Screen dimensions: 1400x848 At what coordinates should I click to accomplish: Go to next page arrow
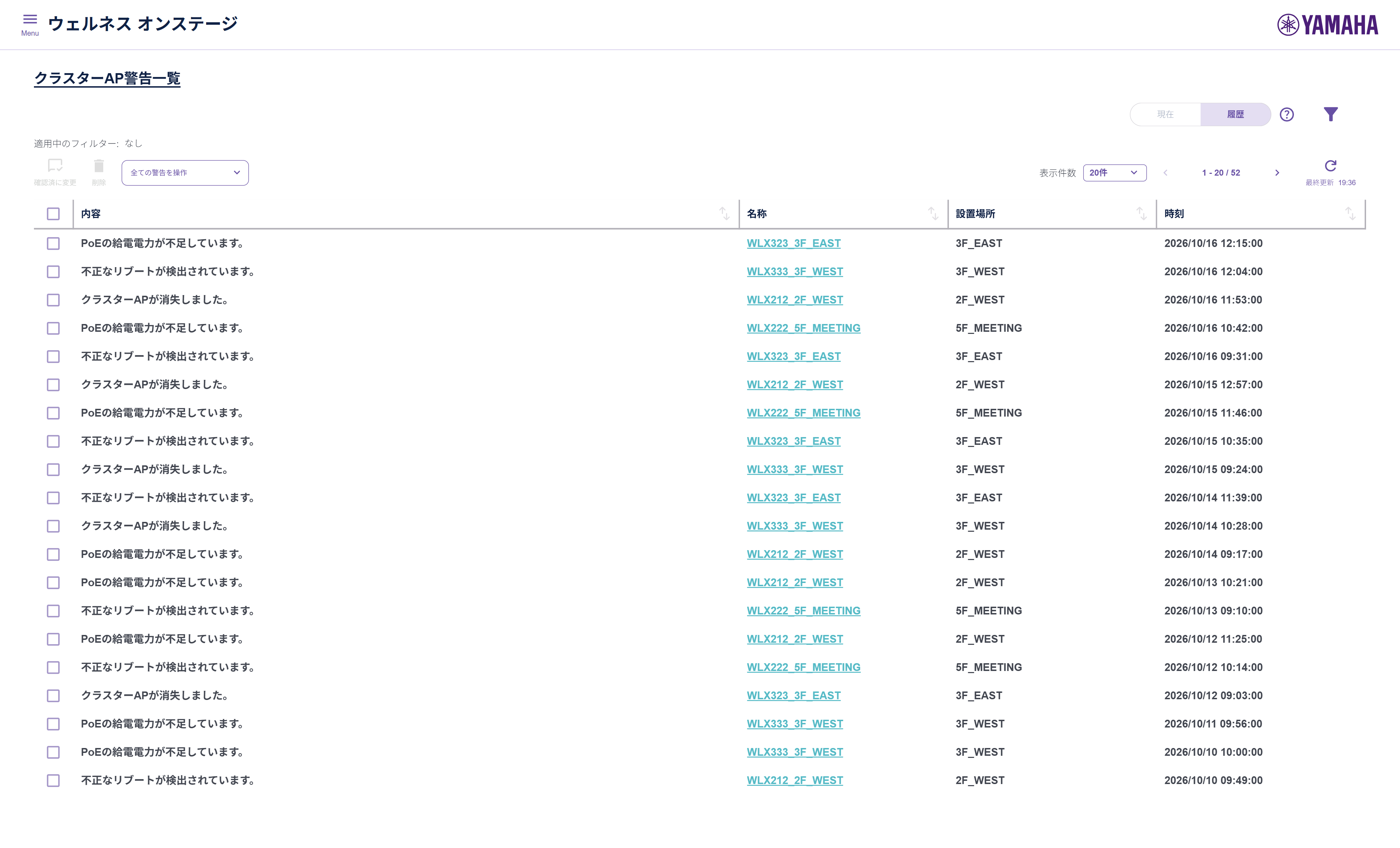coord(1277,173)
